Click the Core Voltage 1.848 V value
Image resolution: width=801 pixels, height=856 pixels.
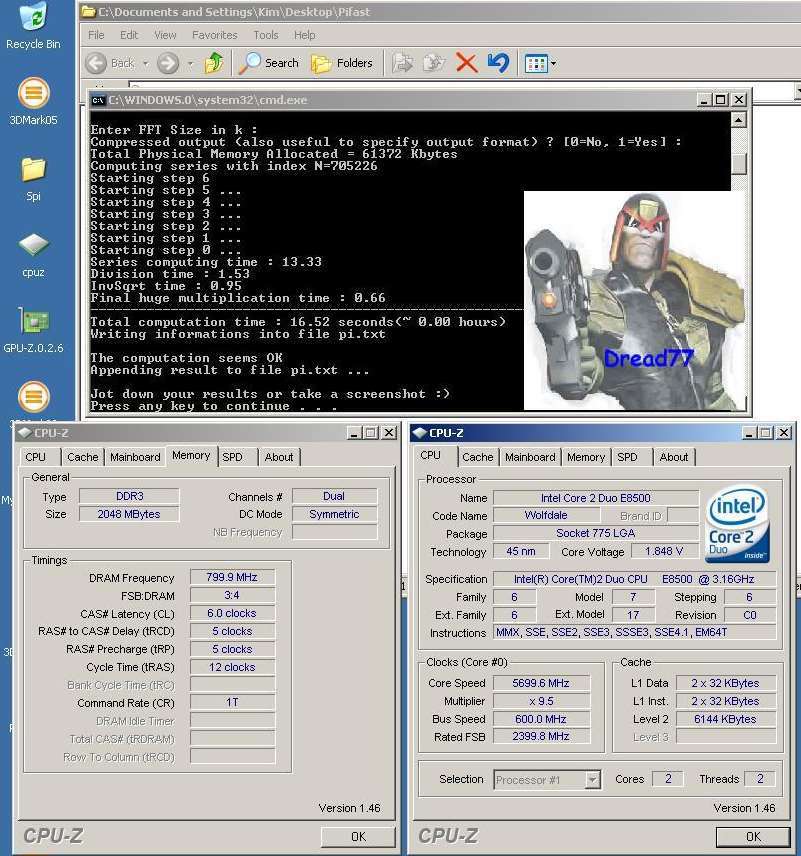click(x=664, y=551)
